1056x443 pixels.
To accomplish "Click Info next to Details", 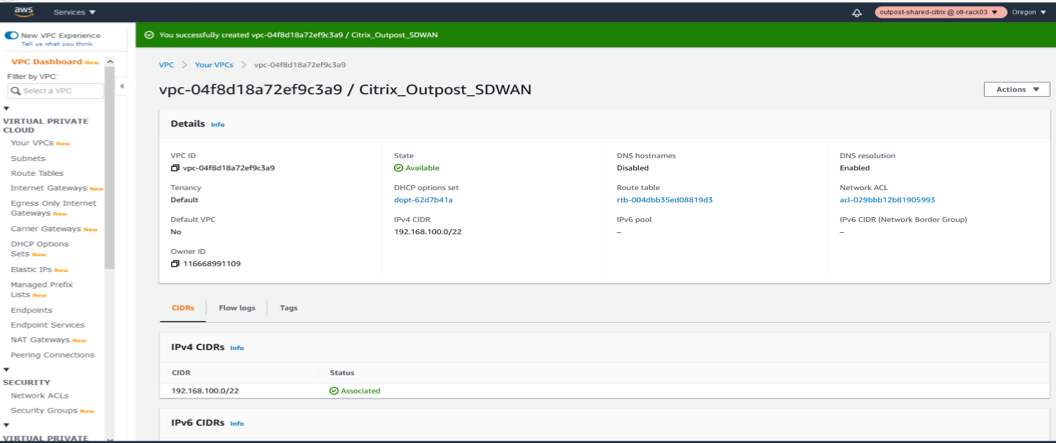I will tap(218, 125).
